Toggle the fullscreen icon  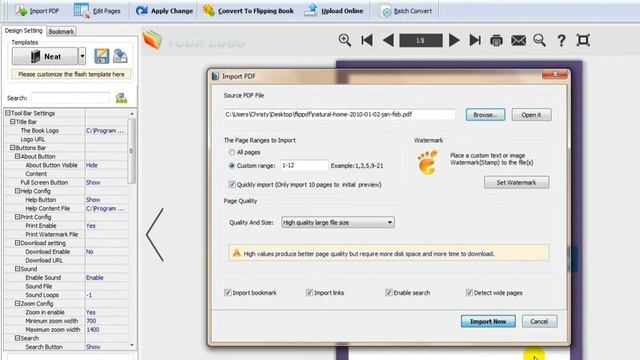583,40
